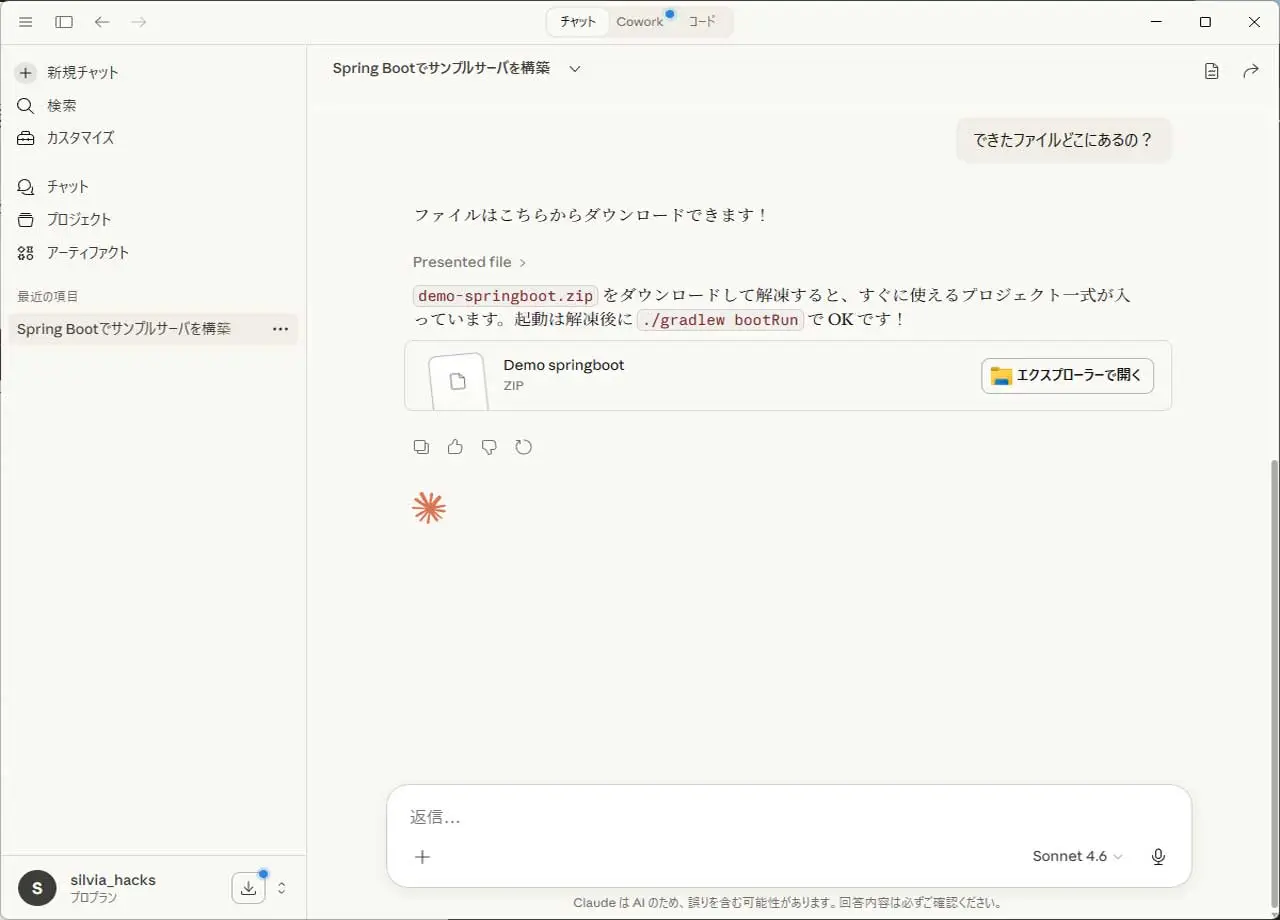Click エクスプローラーで開く button
Image resolution: width=1280 pixels, height=920 pixels.
pos(1067,376)
